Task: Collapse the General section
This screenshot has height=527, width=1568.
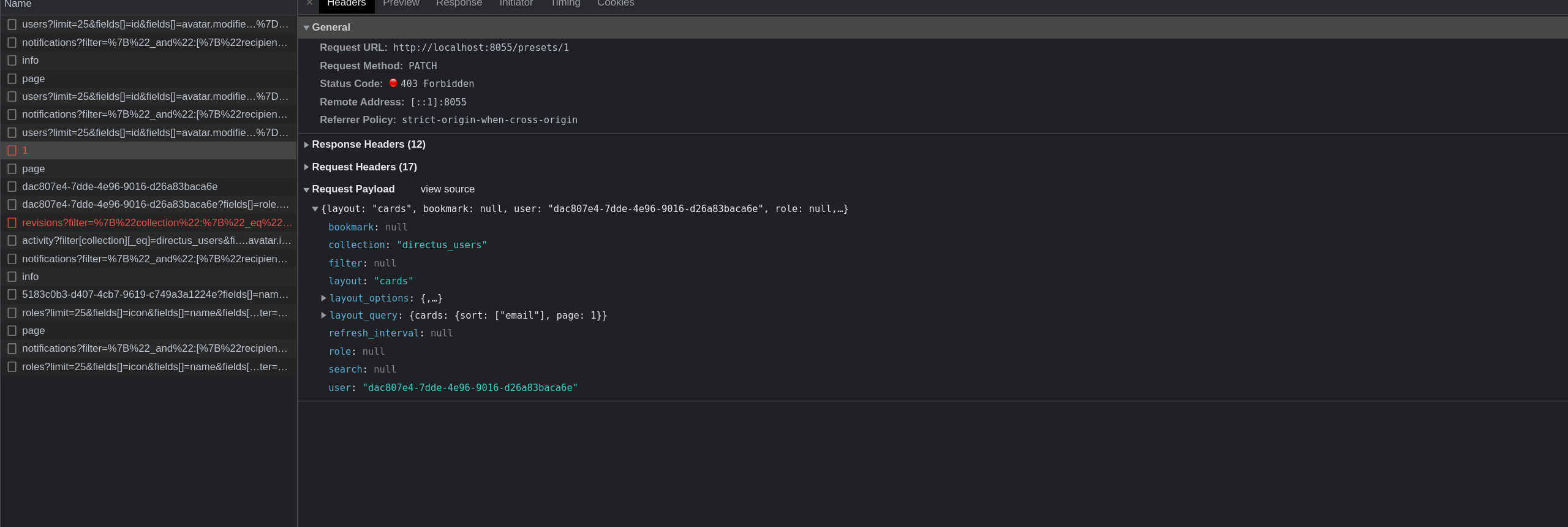Action: point(306,28)
